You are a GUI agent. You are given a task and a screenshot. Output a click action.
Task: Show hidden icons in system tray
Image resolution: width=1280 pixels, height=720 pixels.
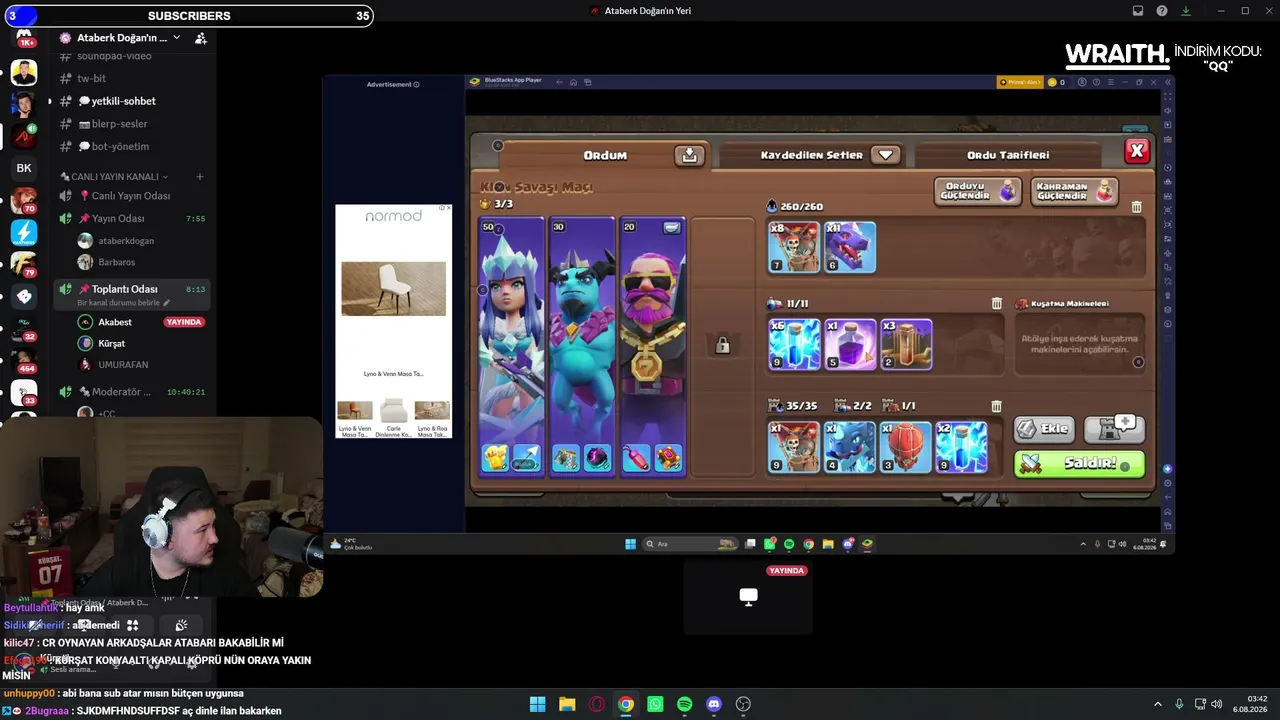tap(1158, 704)
